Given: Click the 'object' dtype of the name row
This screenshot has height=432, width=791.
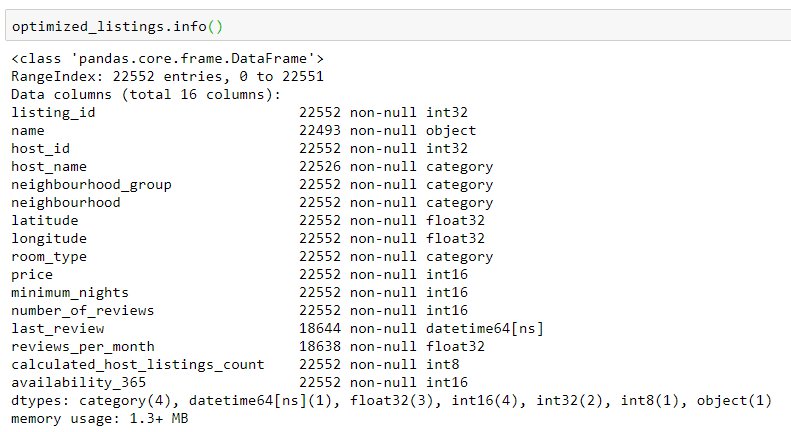Looking at the screenshot, I should [x=450, y=130].
